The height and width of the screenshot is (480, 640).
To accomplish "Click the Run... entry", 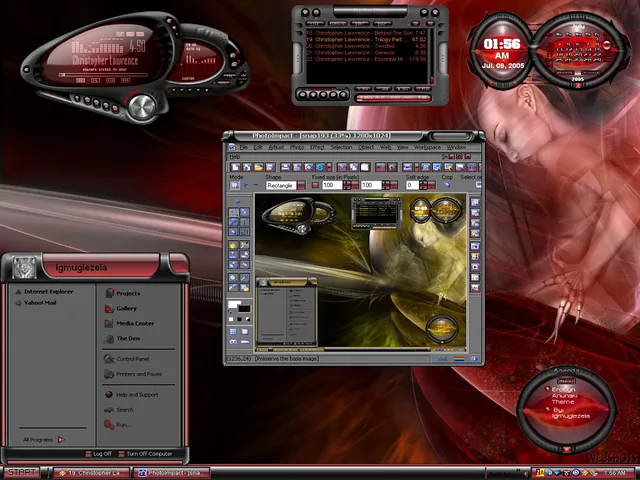I will click(x=123, y=424).
